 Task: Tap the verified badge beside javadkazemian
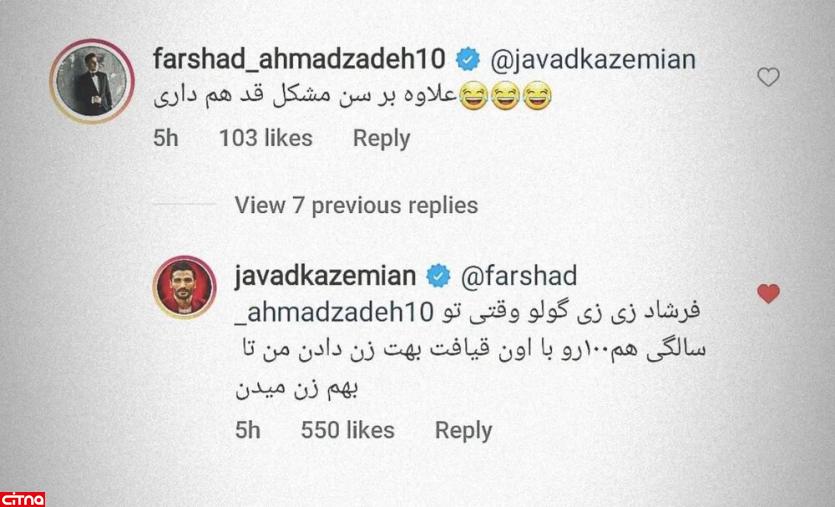tap(438, 276)
